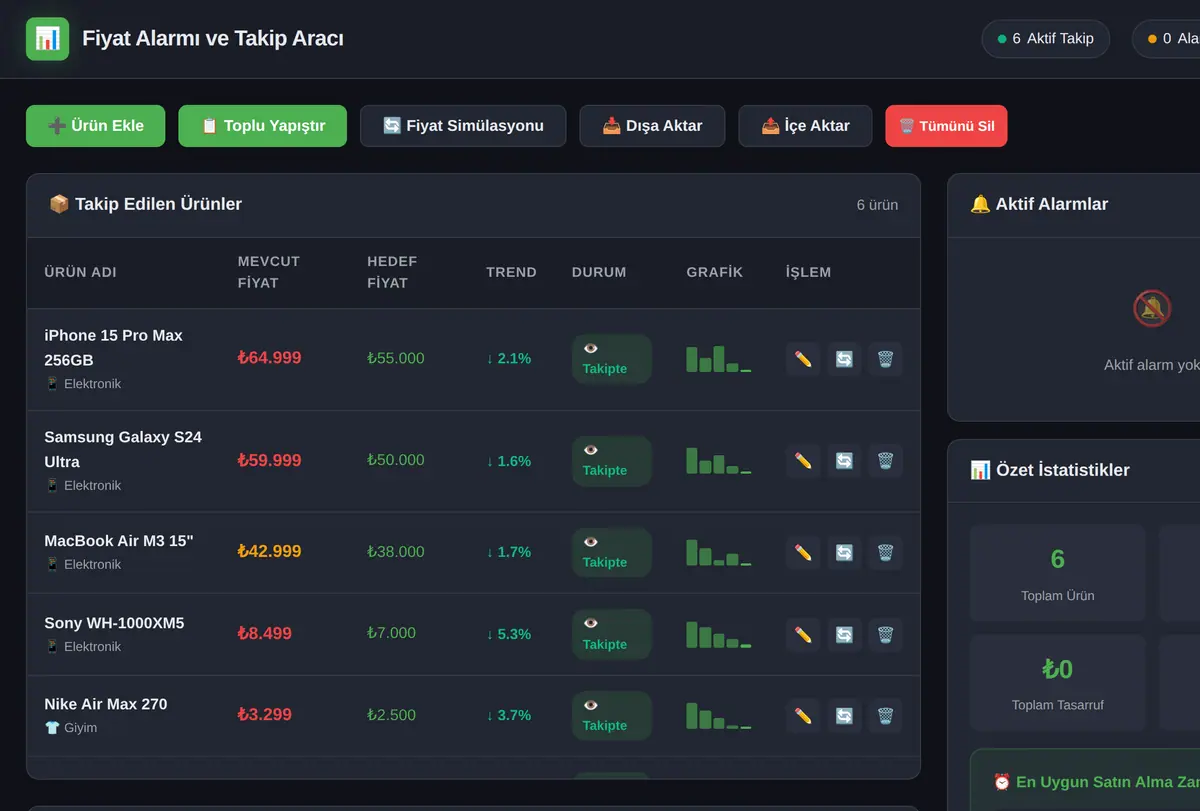Refresh Nike Air Max 270 price
The width and height of the screenshot is (1200, 811).
(x=844, y=716)
